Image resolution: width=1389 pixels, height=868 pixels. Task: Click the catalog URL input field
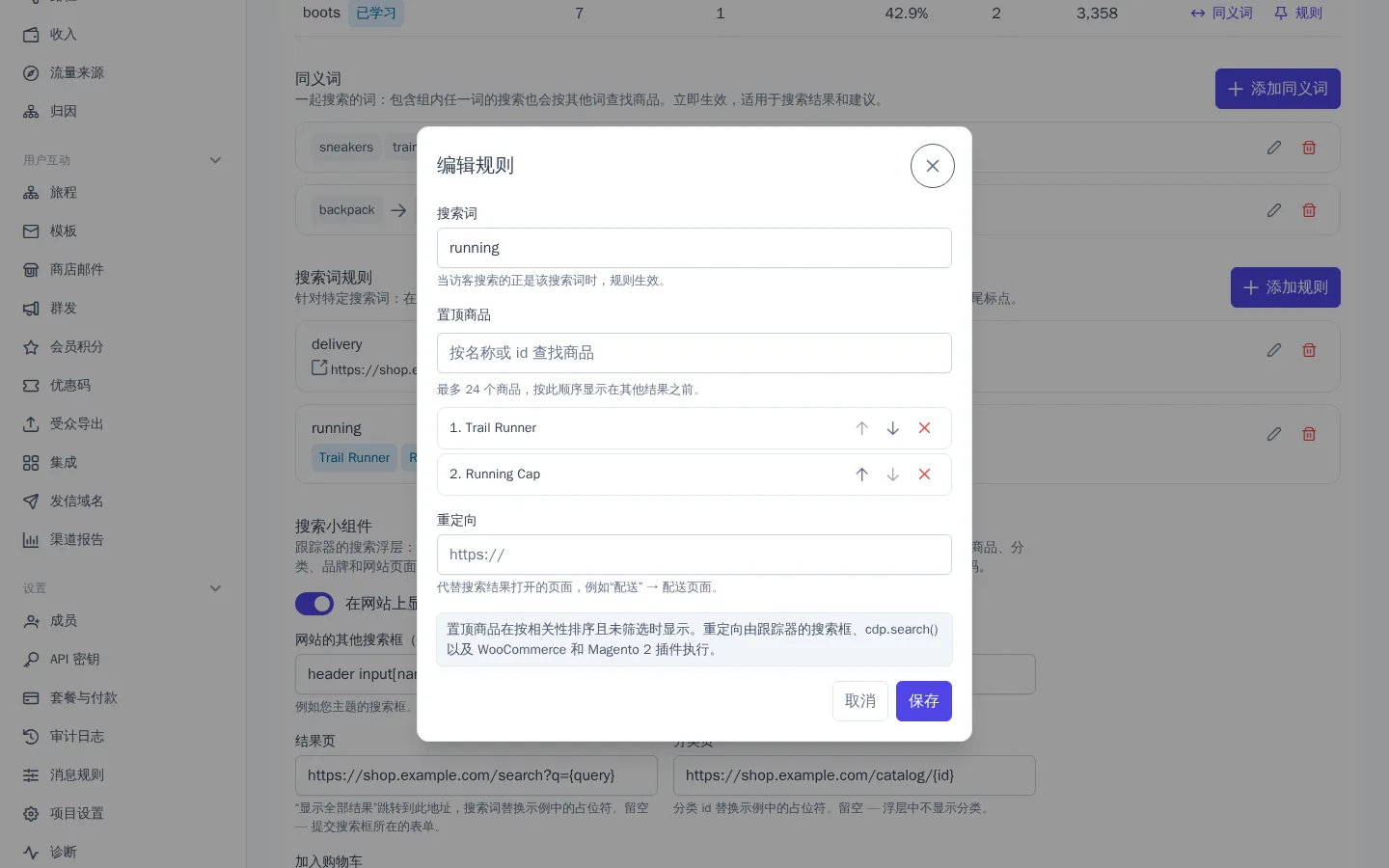tap(855, 775)
